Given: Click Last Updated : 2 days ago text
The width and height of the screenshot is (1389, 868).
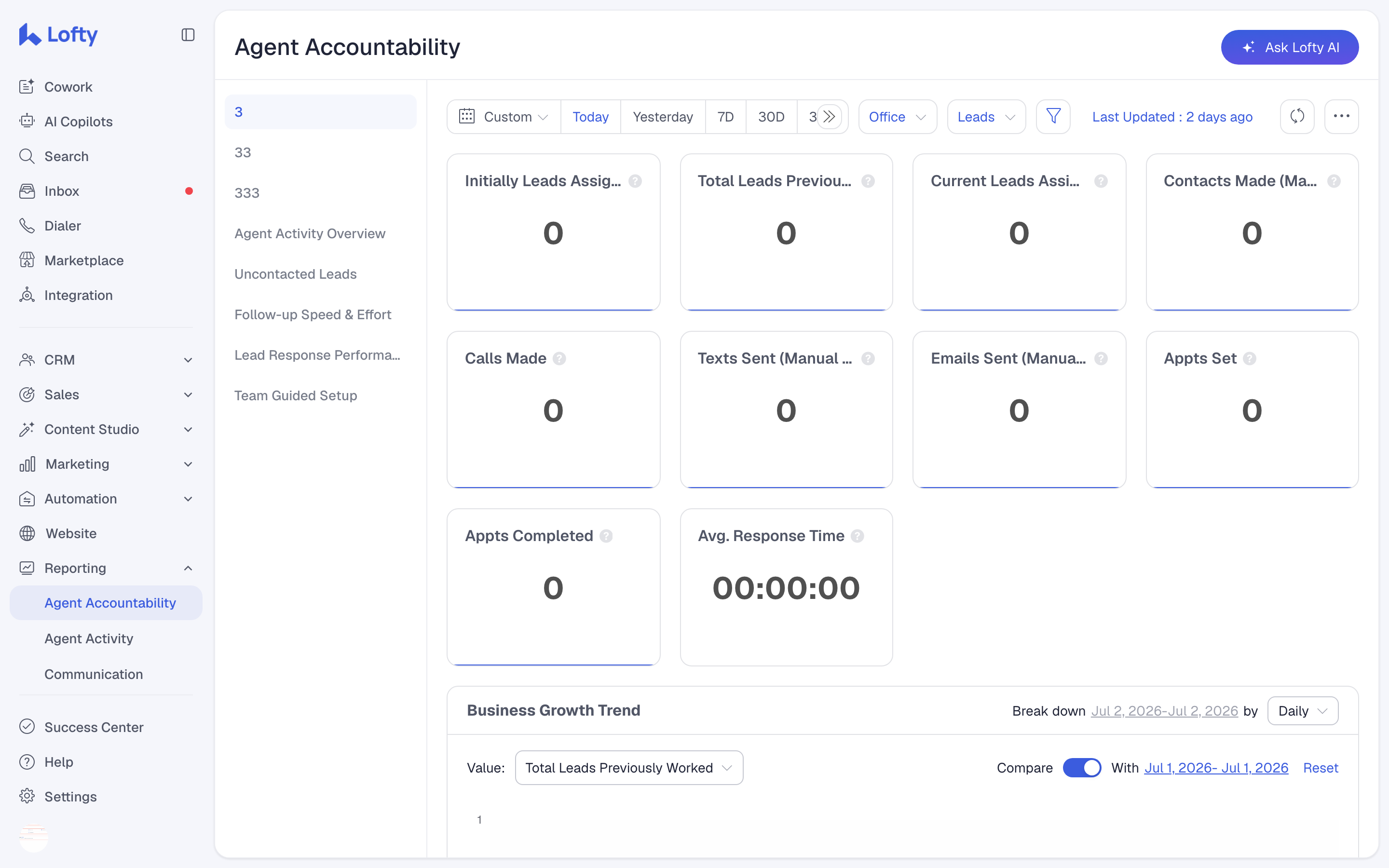Looking at the screenshot, I should click(x=1172, y=117).
